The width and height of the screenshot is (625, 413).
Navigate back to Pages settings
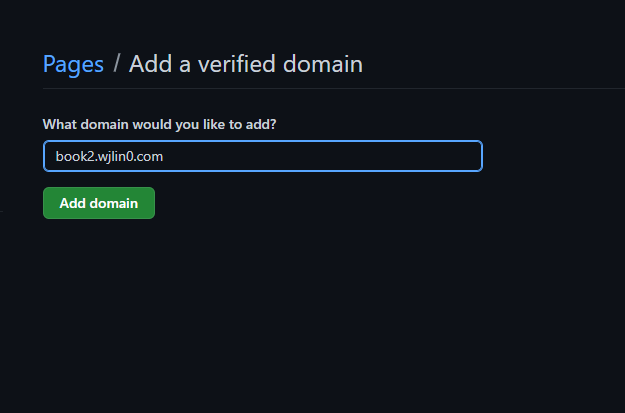(73, 65)
